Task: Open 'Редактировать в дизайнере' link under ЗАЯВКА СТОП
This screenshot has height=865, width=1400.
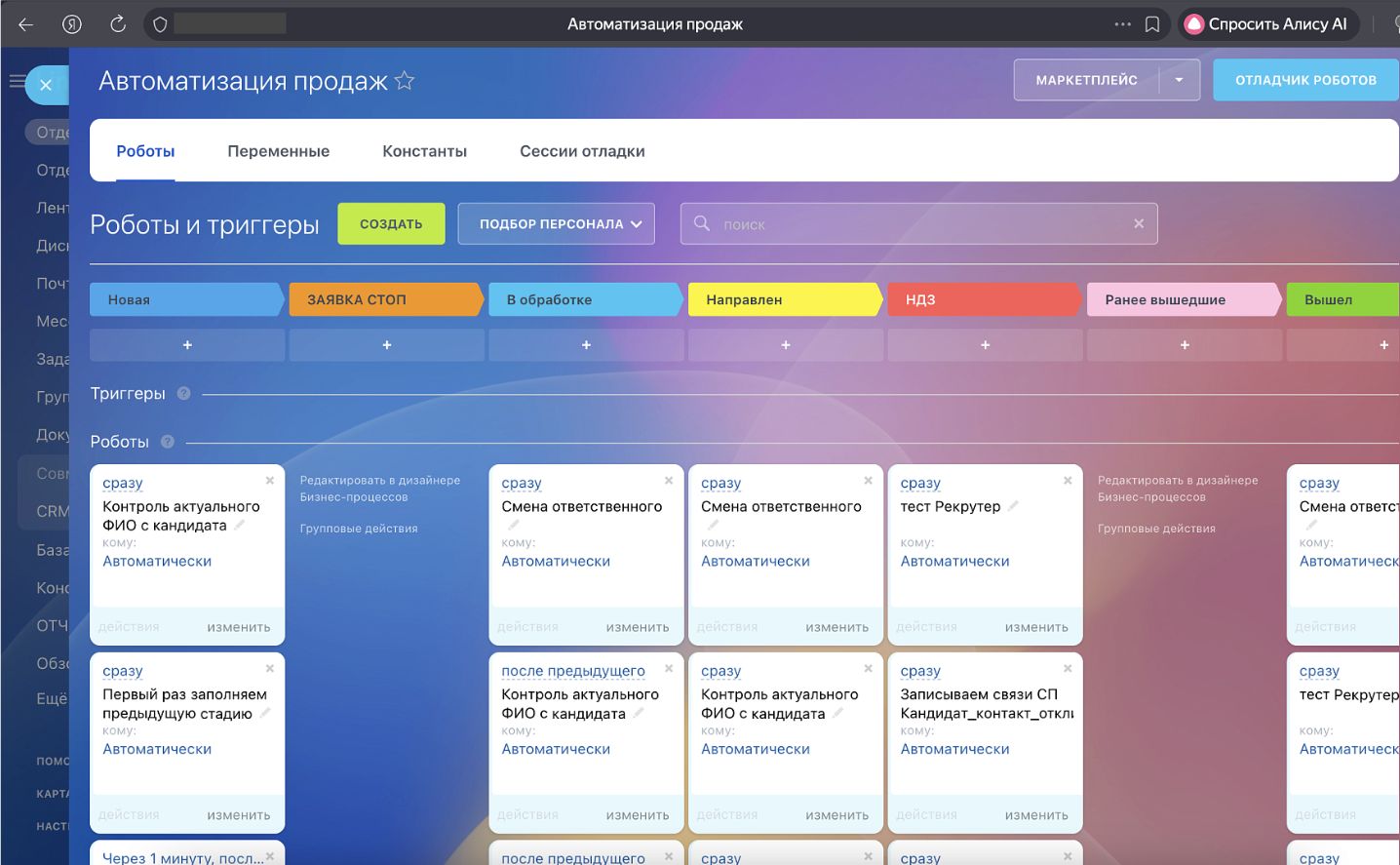Action: (x=379, y=489)
